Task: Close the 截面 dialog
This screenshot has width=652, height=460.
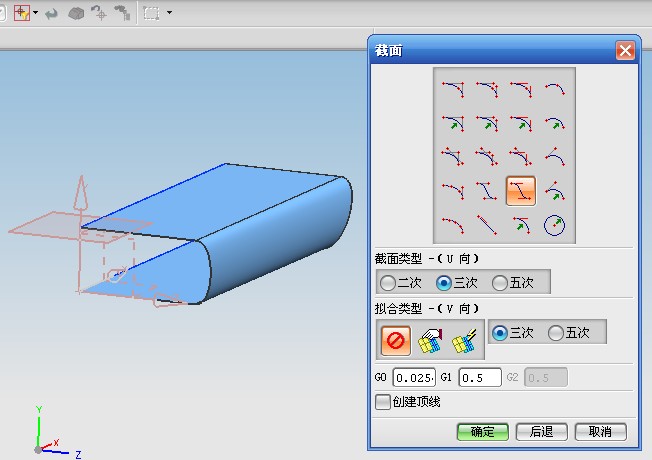Action: point(625,51)
